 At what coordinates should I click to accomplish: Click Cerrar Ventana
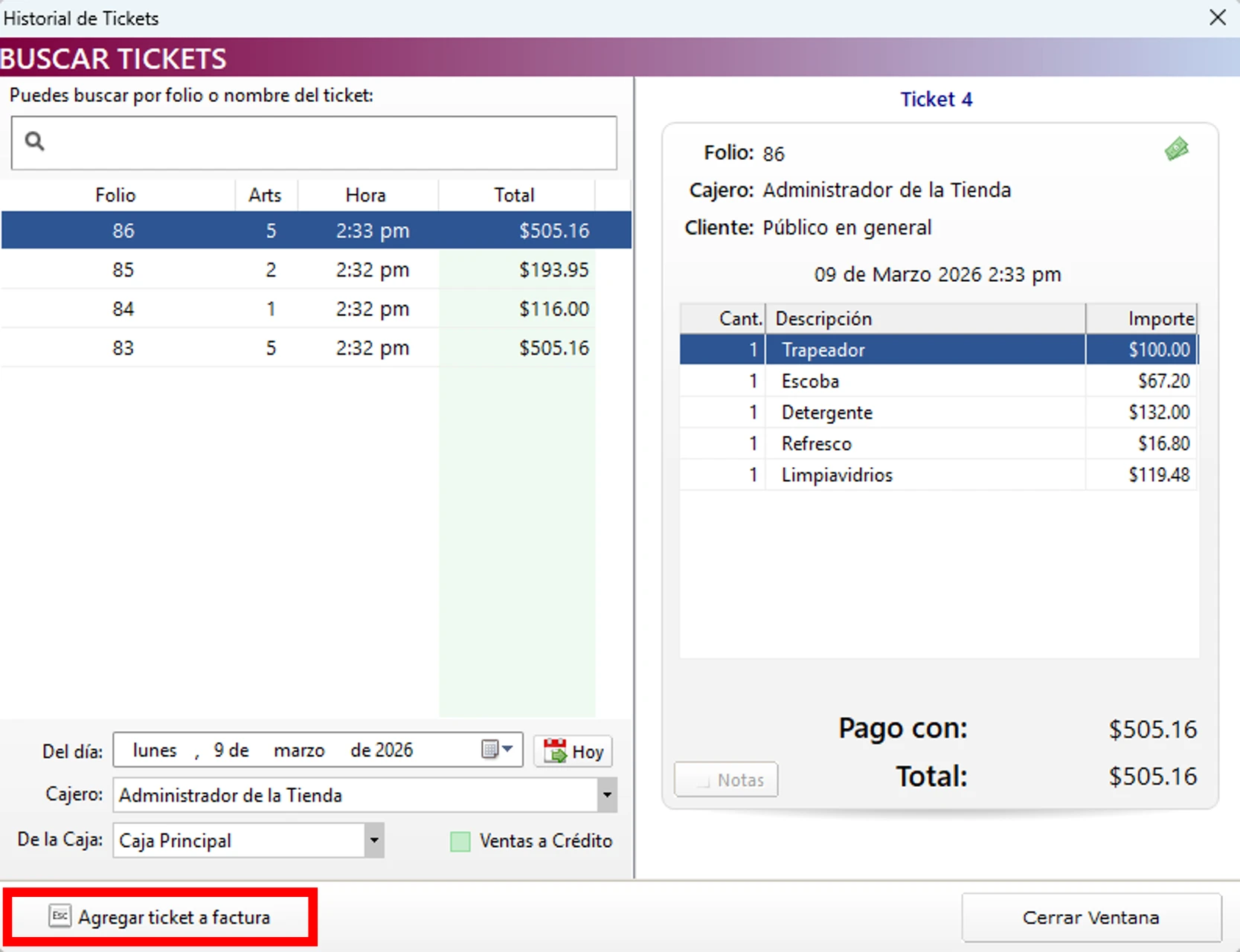point(1090,917)
